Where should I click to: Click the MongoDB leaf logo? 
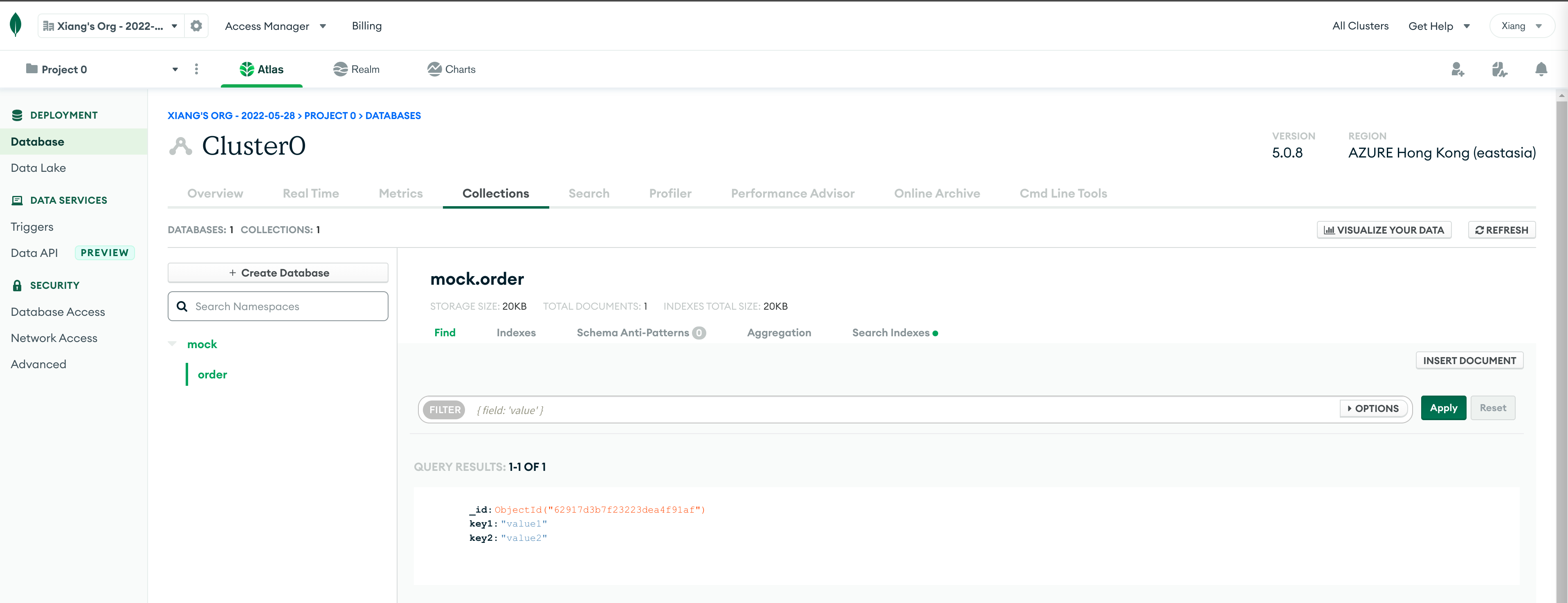16,25
